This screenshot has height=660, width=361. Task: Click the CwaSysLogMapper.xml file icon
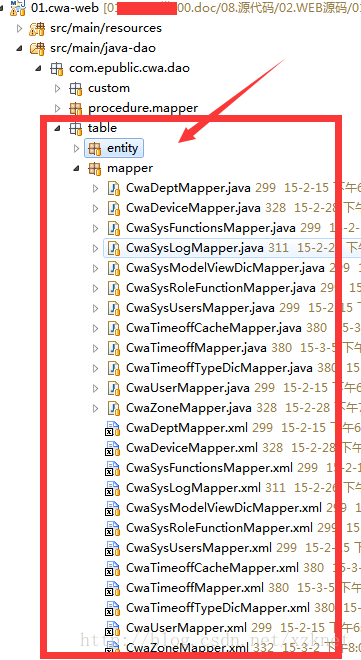click(x=112, y=489)
